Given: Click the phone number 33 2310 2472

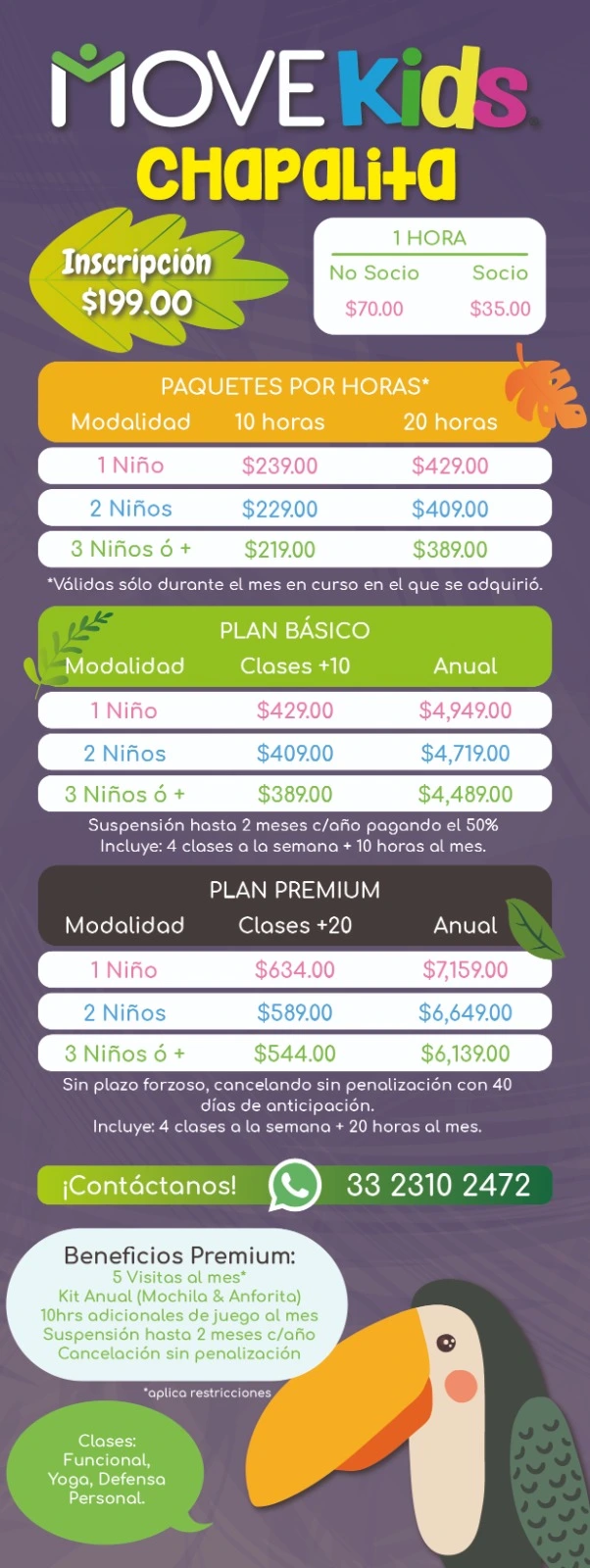Looking at the screenshot, I should (x=438, y=1185).
